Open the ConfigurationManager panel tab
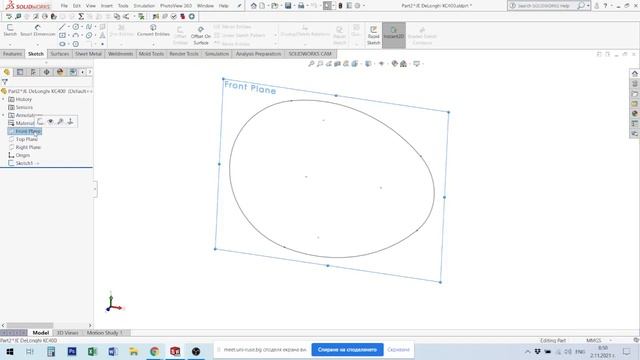Viewport: 640px width, 360px height. [x=33, y=72]
